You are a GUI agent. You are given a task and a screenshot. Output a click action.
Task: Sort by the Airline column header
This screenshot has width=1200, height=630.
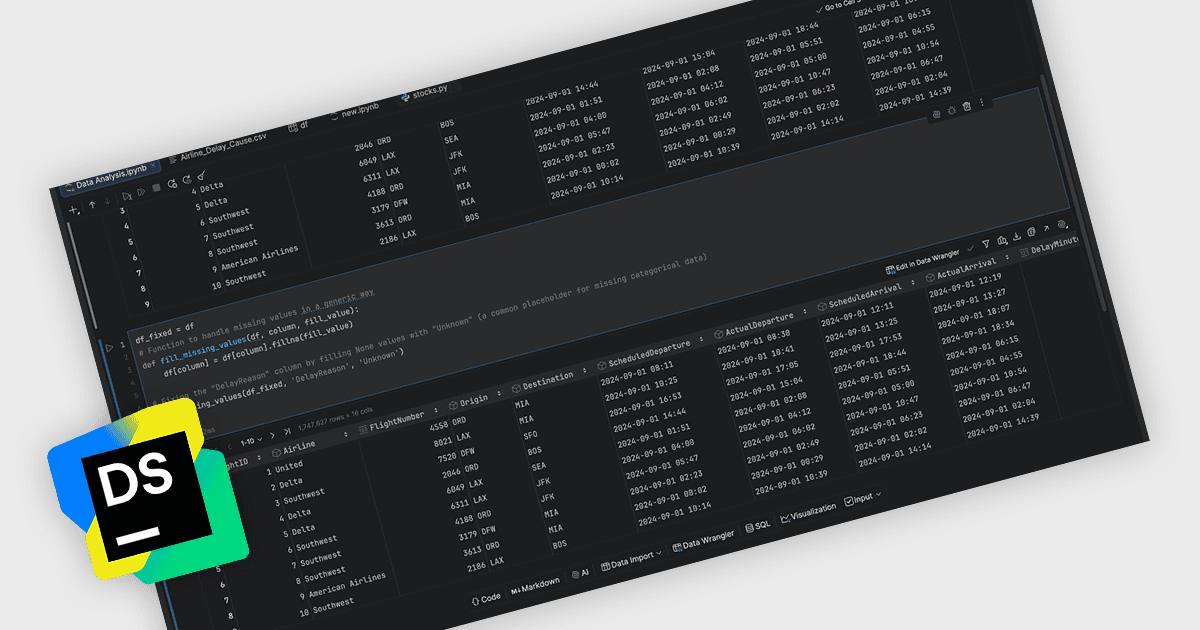coord(310,445)
